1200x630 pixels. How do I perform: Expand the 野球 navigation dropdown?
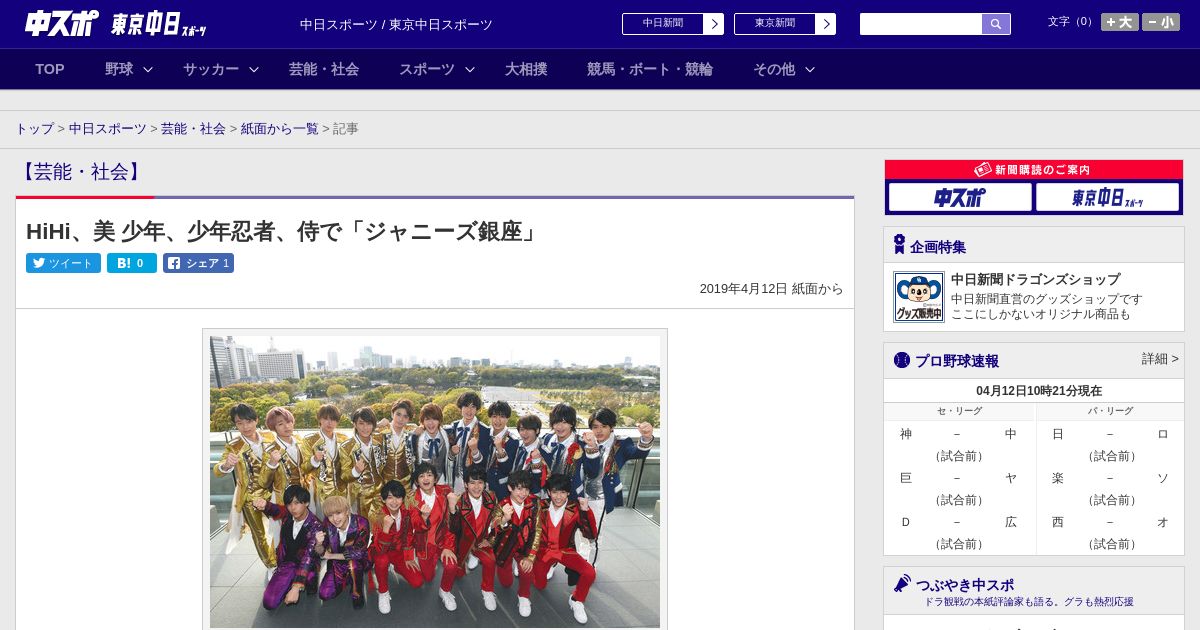point(129,69)
